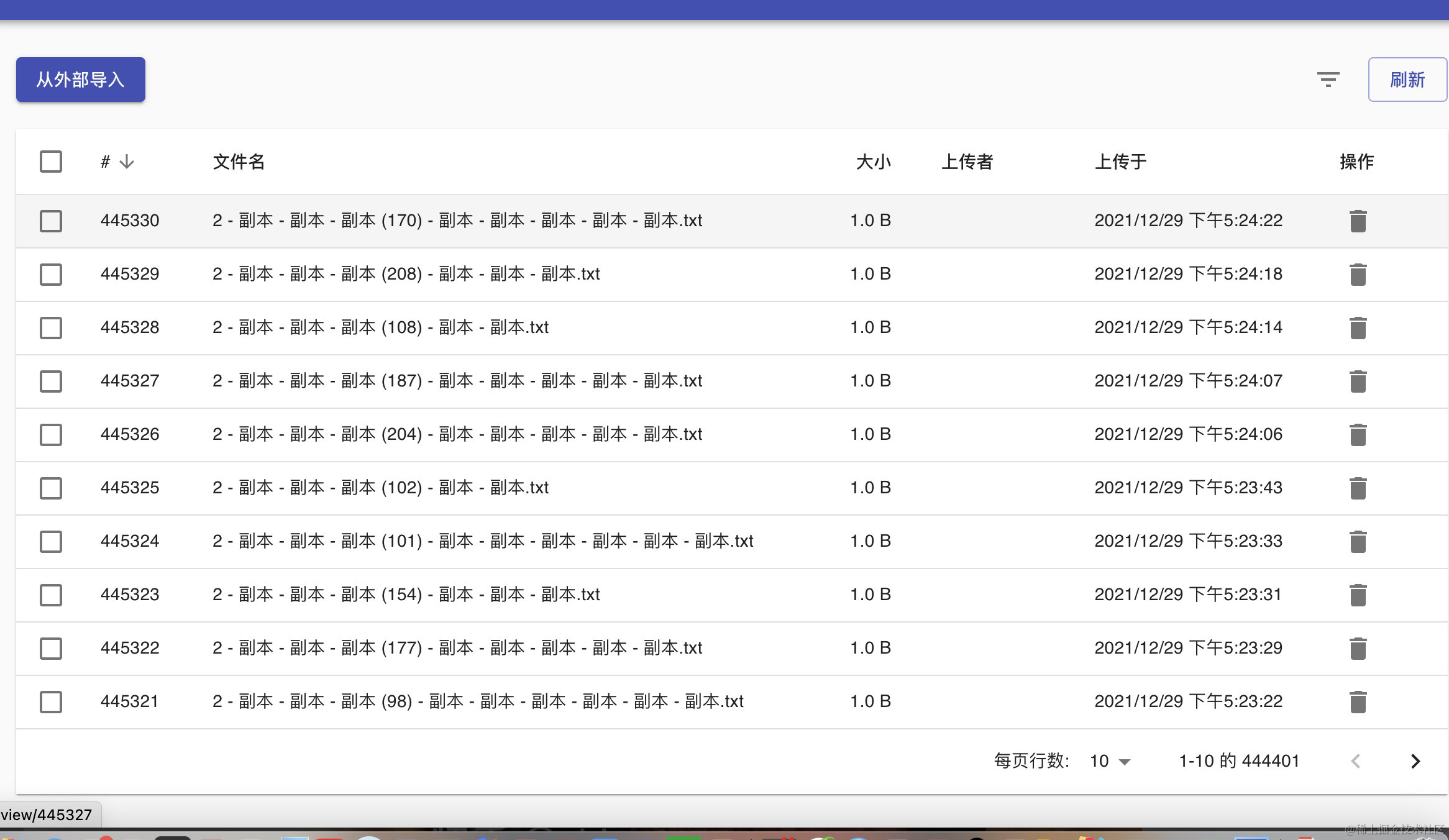Open rows-per-page dropdown showing 10
The width and height of the screenshot is (1449, 840).
(1110, 761)
